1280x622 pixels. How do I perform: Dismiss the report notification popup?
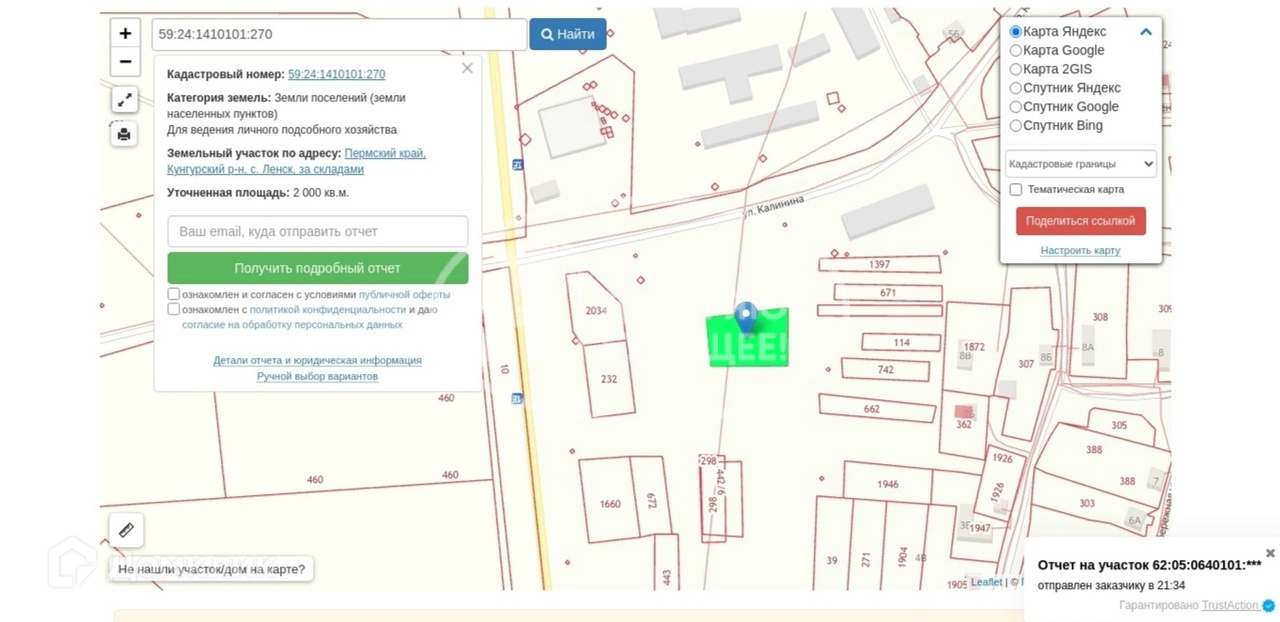pos(1270,553)
